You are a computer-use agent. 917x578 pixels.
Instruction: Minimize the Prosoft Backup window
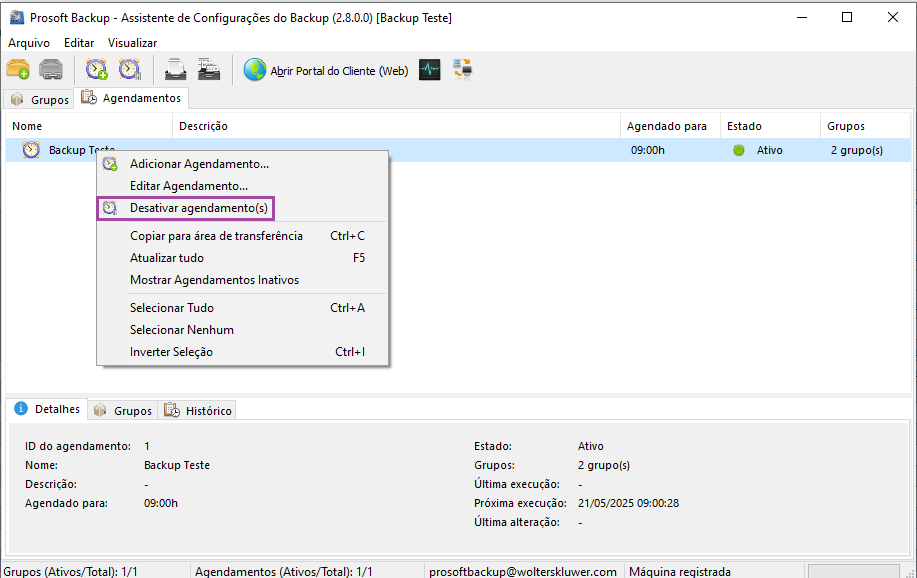[802, 18]
